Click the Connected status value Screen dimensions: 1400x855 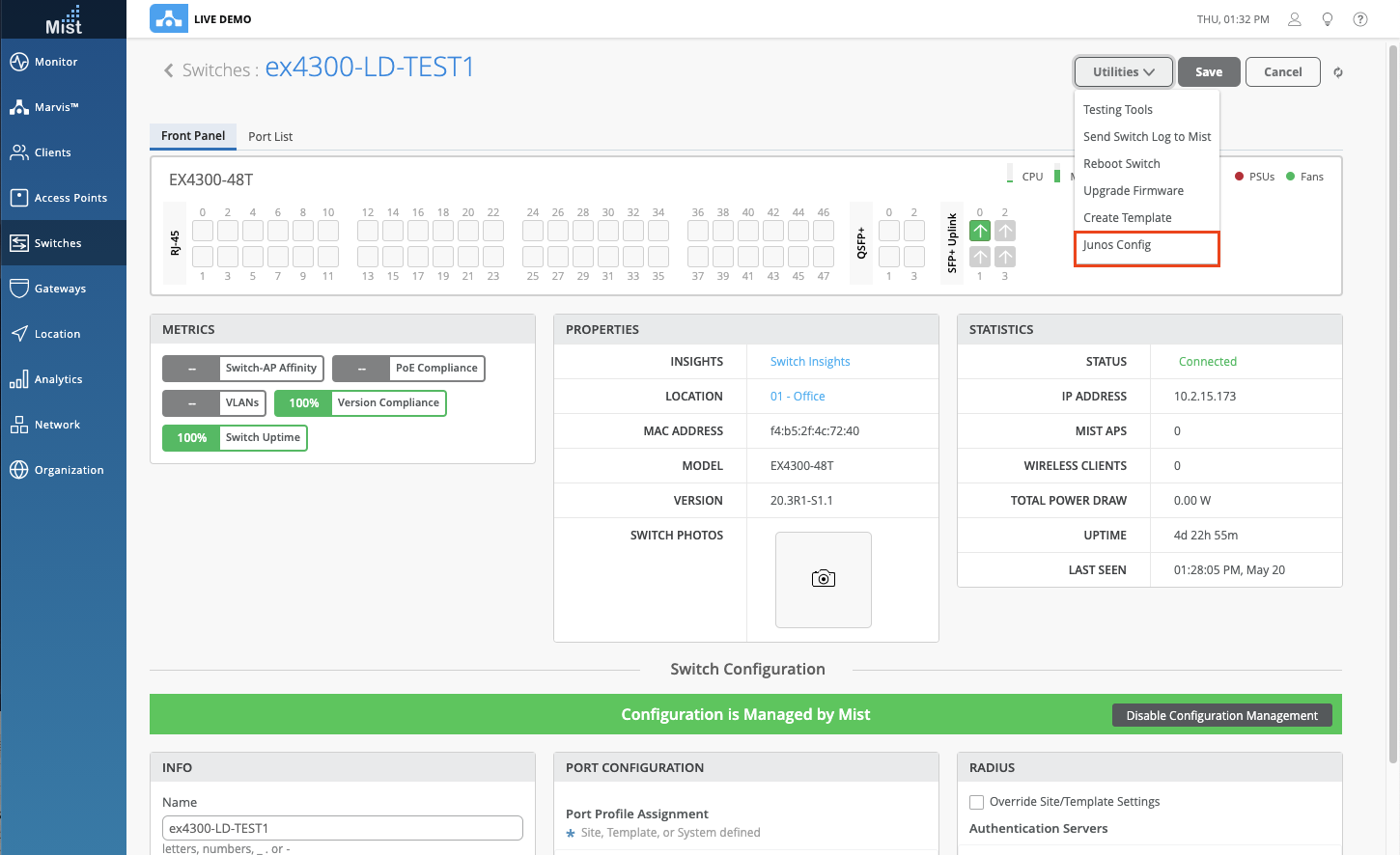point(1208,362)
